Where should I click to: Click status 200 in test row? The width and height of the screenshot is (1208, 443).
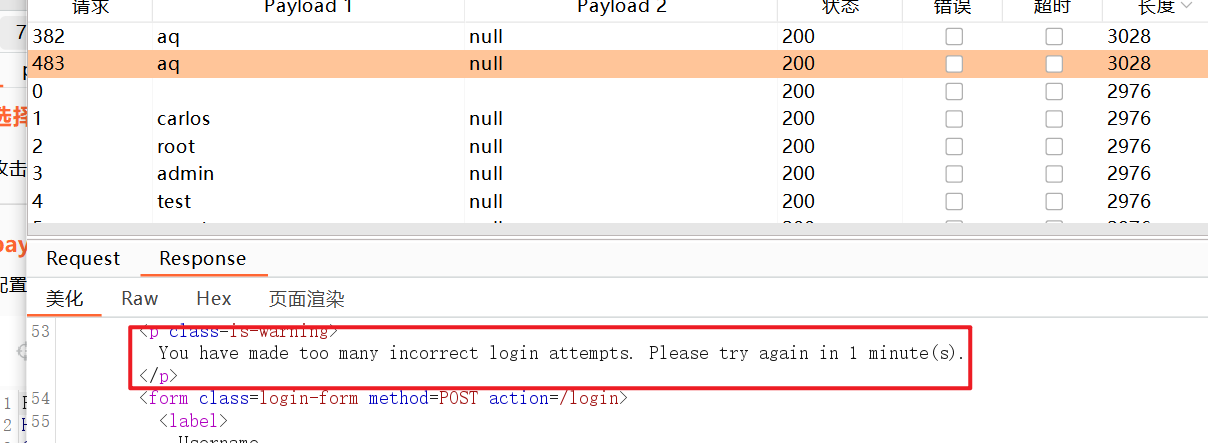[x=798, y=202]
